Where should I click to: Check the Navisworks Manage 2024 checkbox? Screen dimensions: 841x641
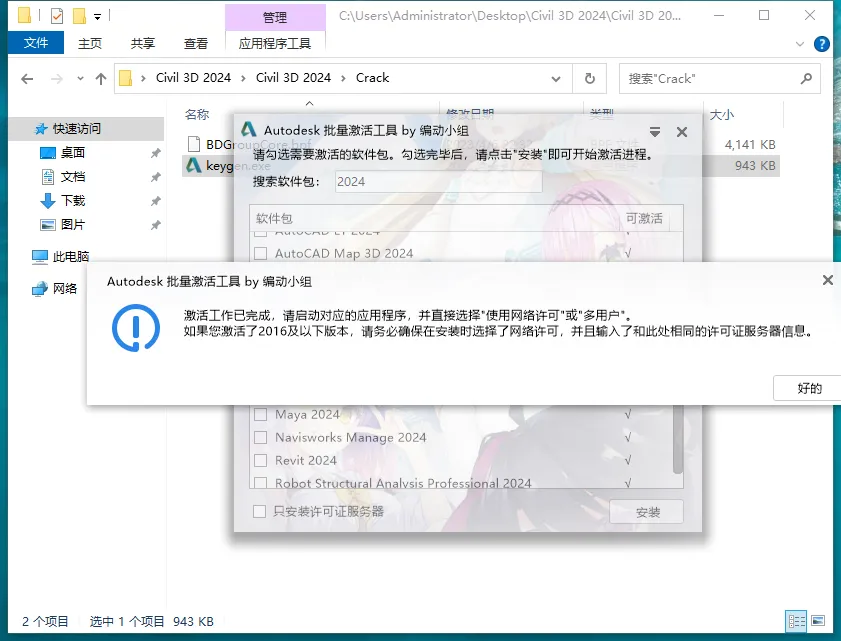coord(261,437)
